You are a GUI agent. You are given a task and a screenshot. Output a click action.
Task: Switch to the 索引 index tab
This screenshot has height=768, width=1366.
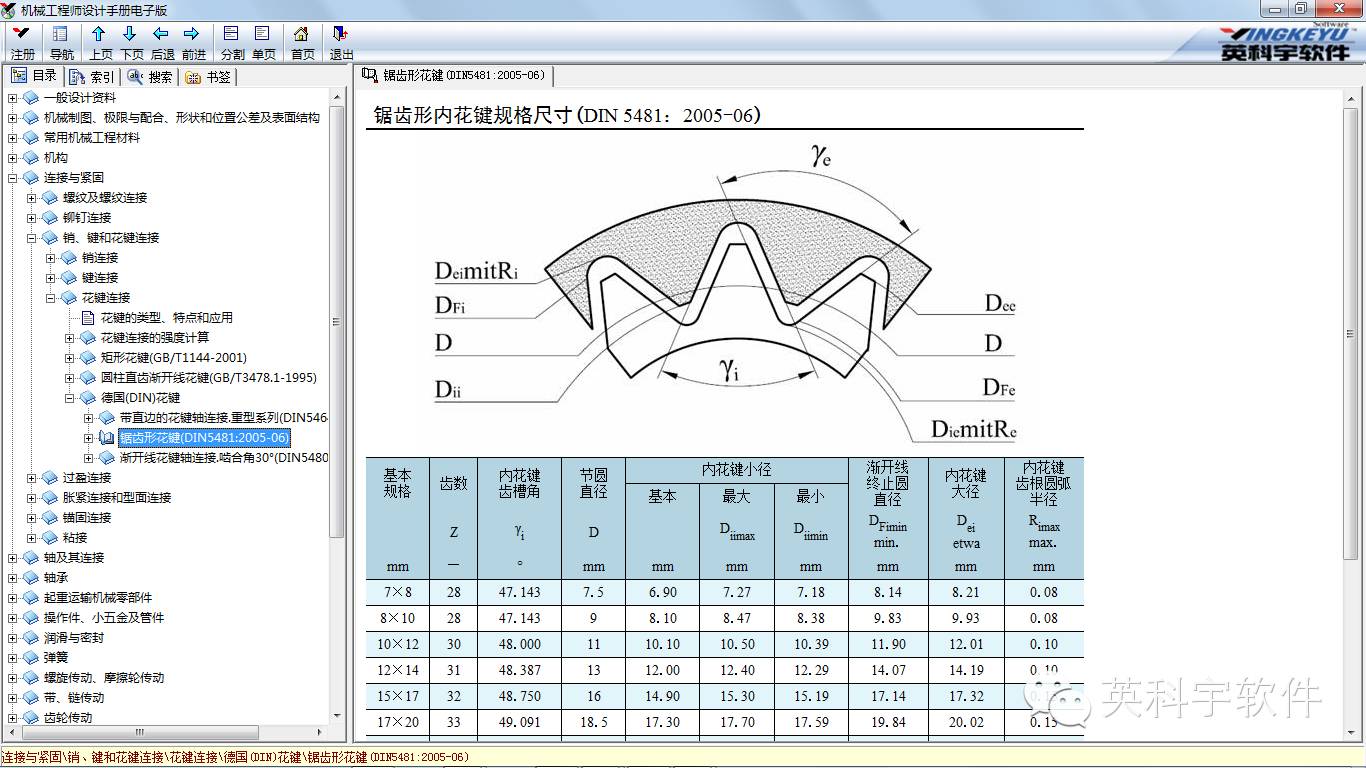[92, 77]
